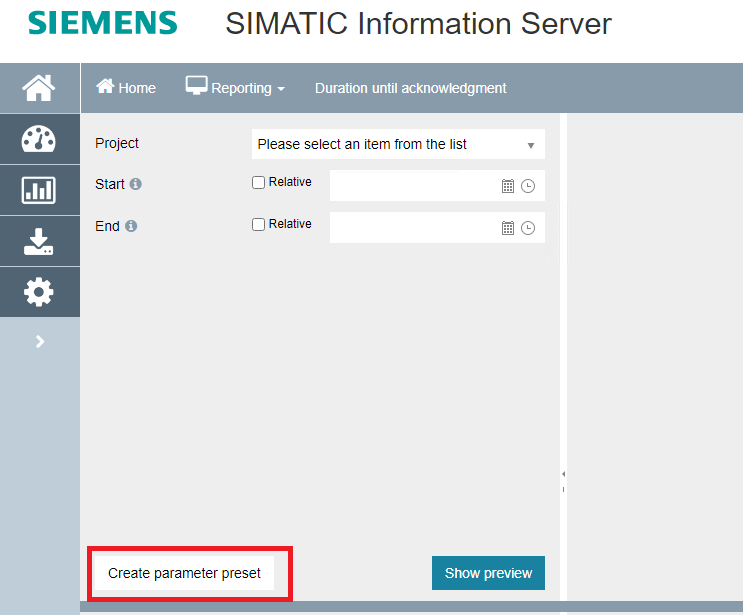Click the Show preview button
The height and width of the screenshot is (615, 743).
pyautogui.click(x=488, y=573)
